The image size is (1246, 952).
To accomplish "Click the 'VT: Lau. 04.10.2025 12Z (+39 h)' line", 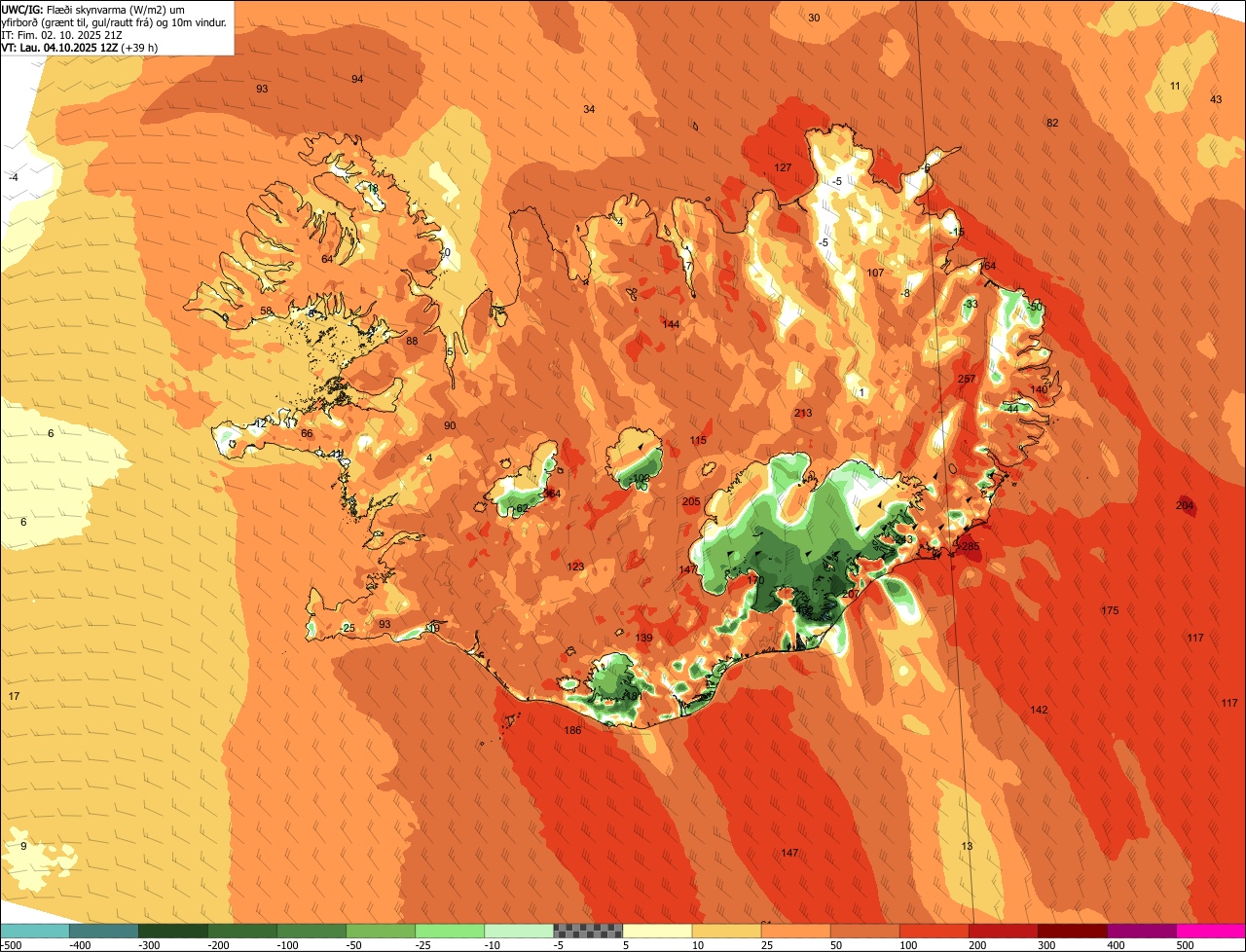I will (80, 48).
